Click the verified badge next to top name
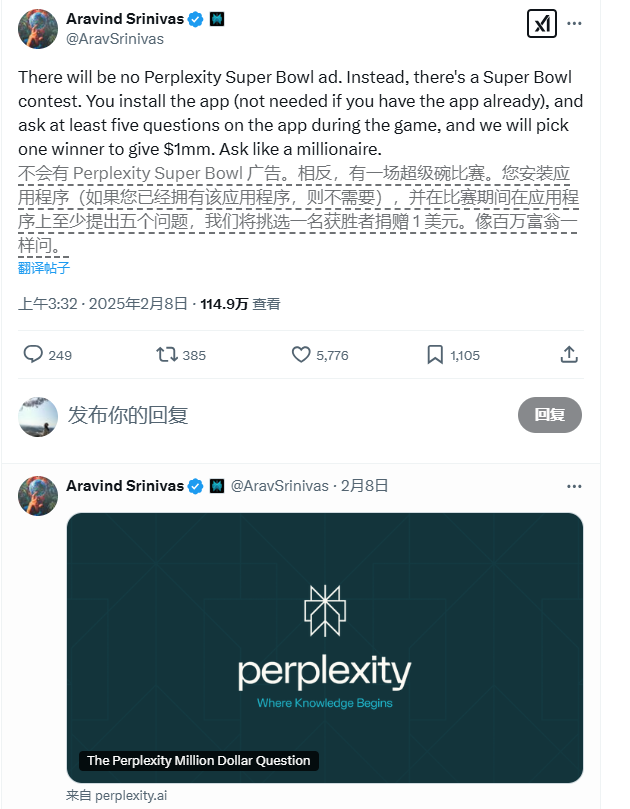The image size is (630, 809). (x=198, y=20)
